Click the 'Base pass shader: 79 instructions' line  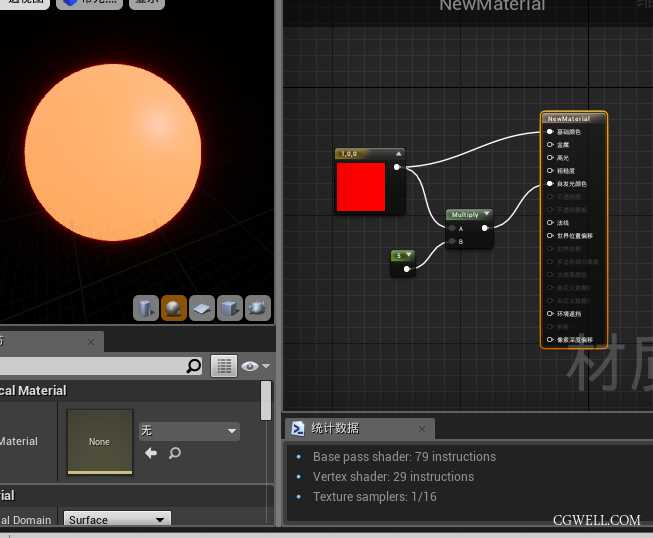[404, 457]
